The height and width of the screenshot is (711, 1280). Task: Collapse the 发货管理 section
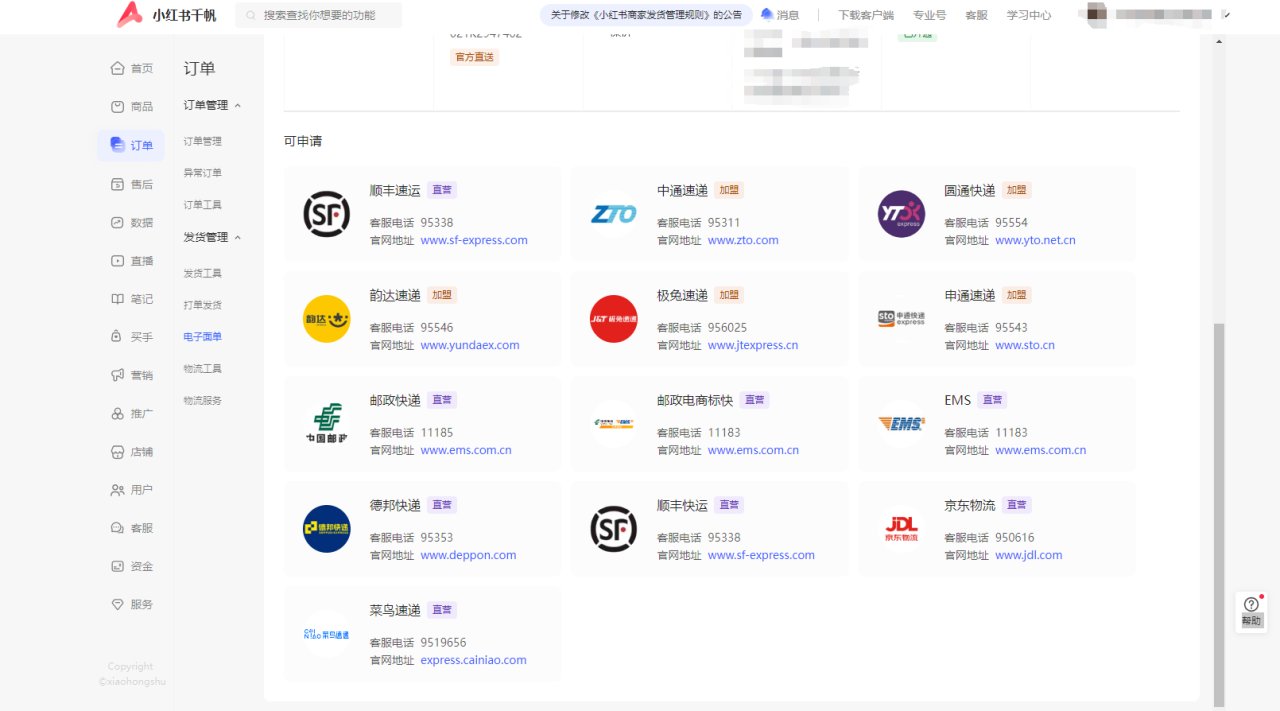click(x=238, y=237)
